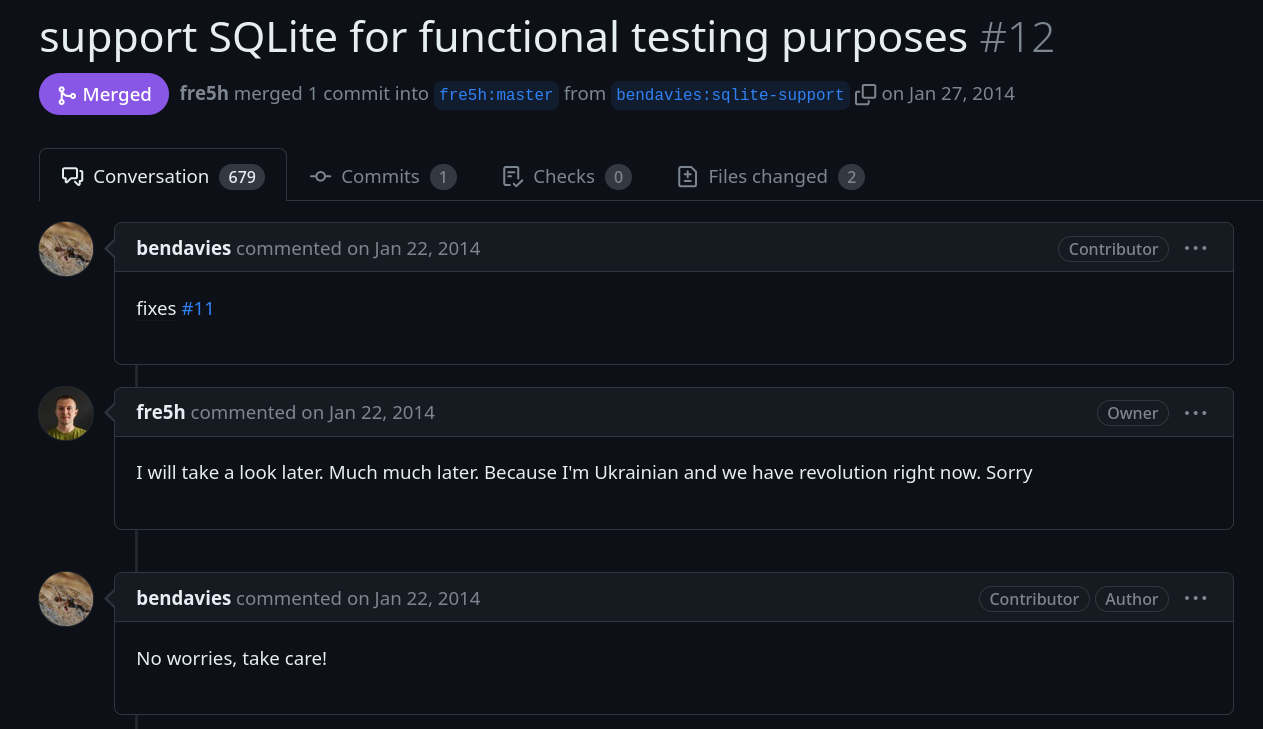Click fre5h profile avatar
The height and width of the screenshot is (729, 1263).
click(x=66, y=413)
